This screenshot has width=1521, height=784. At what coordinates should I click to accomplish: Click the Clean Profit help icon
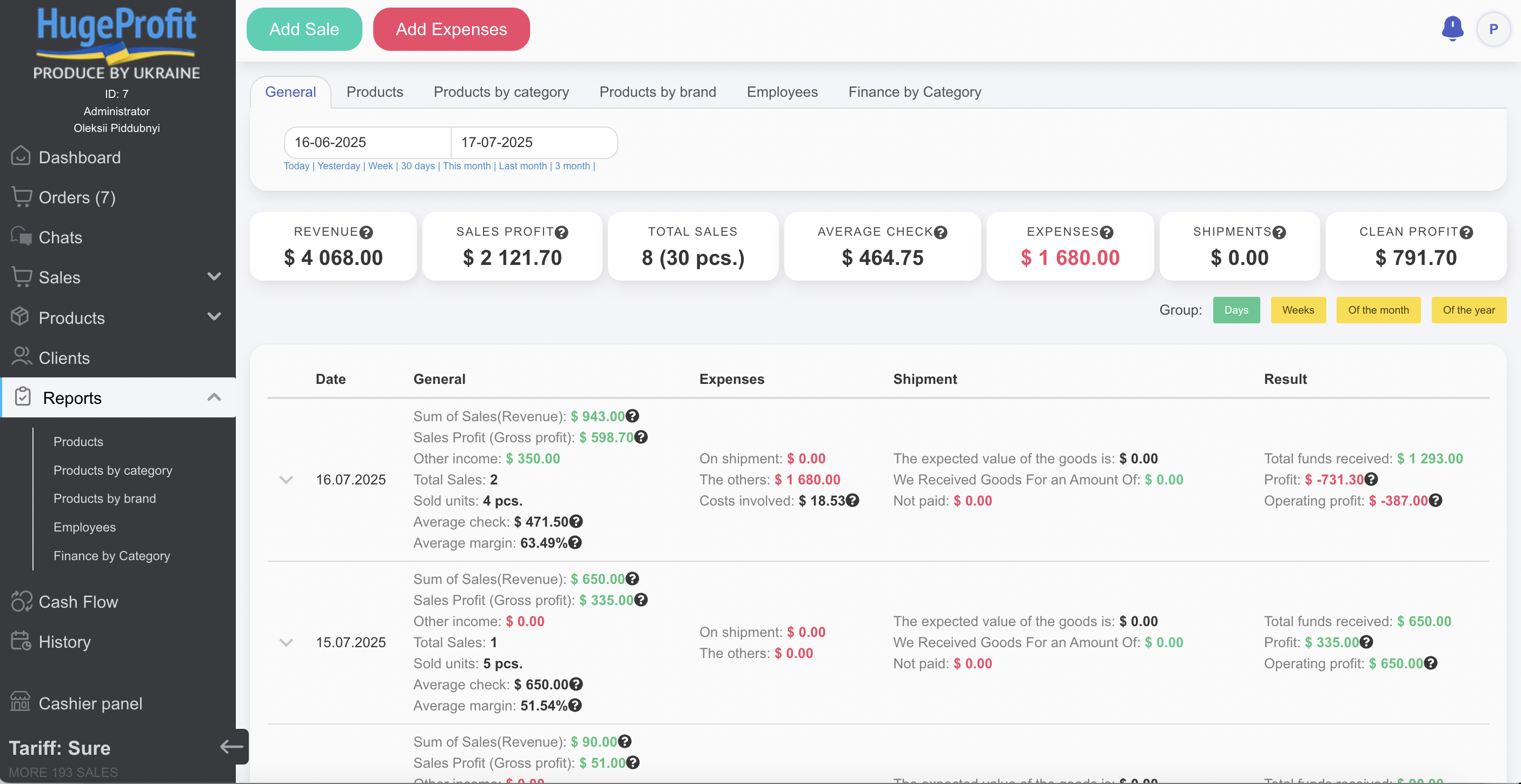(1466, 232)
